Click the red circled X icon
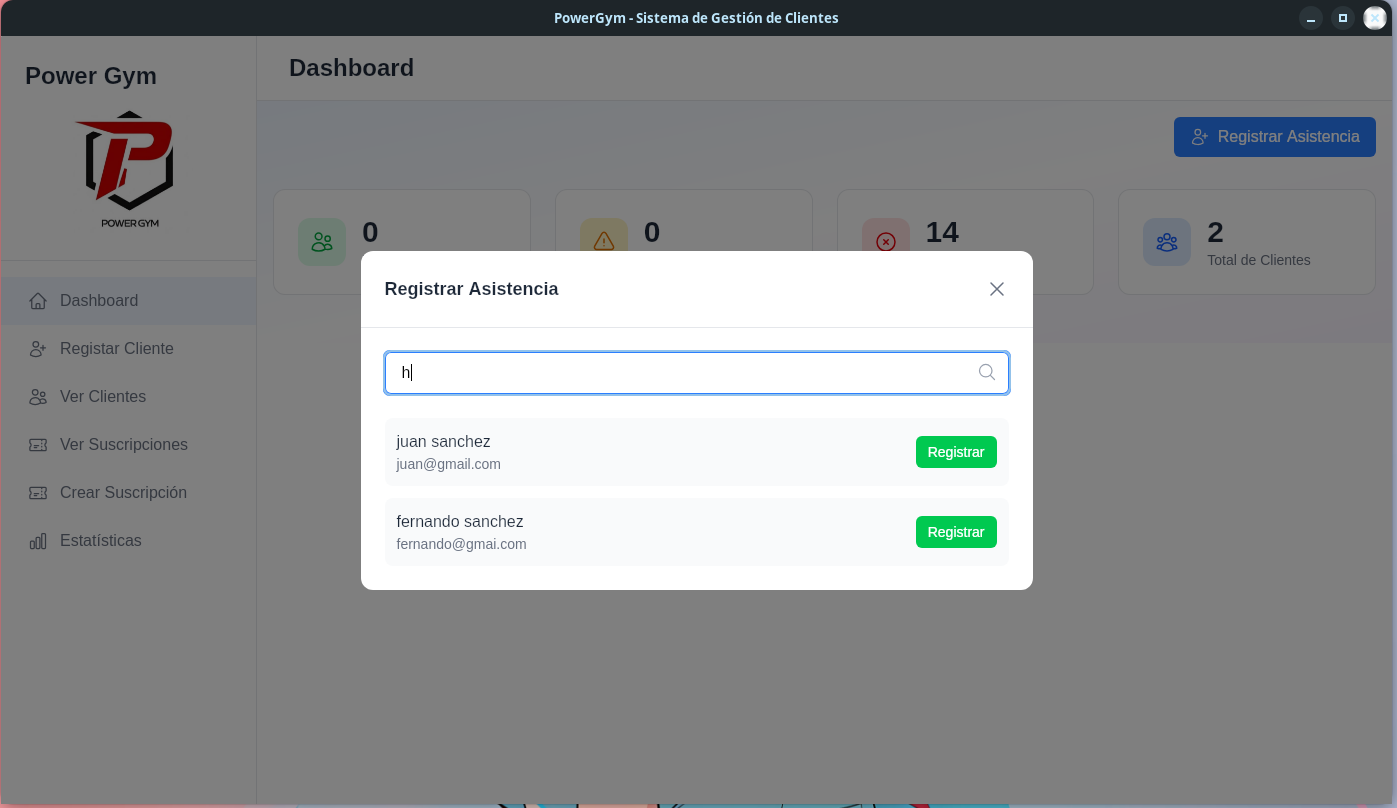The image size is (1397, 808). click(x=886, y=242)
